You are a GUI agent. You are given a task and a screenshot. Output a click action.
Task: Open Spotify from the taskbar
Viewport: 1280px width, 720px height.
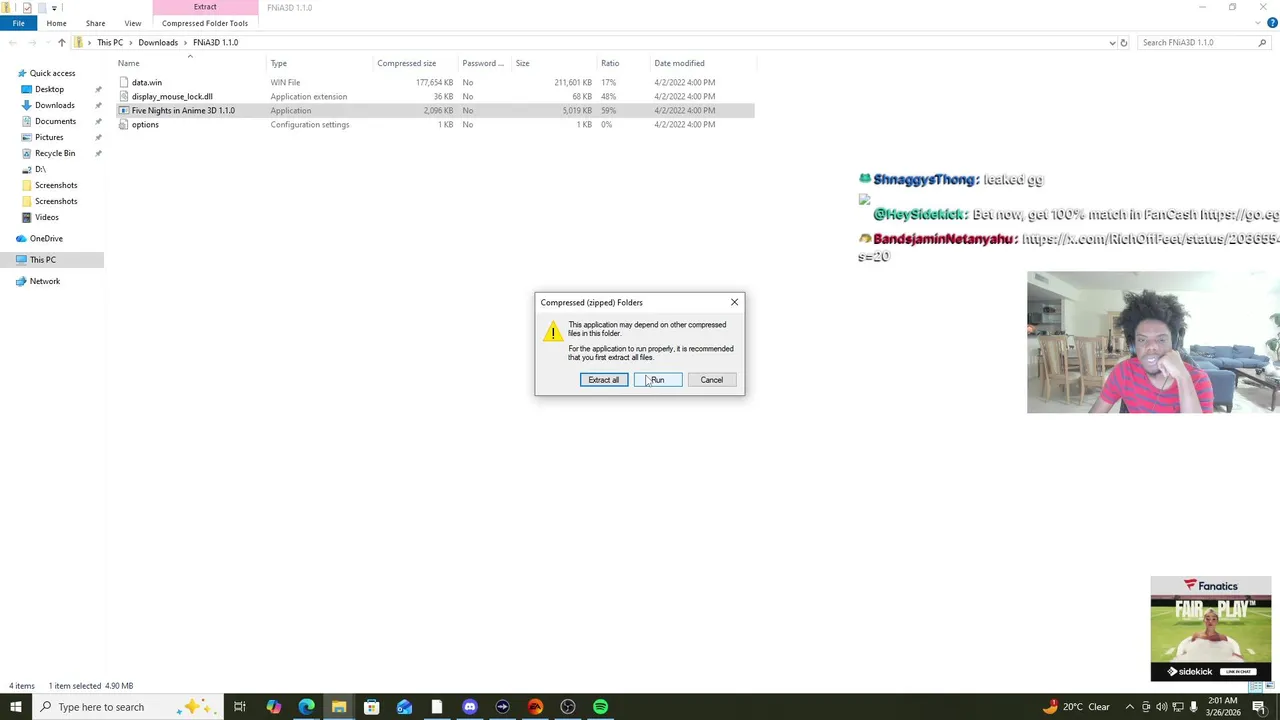pyautogui.click(x=601, y=707)
